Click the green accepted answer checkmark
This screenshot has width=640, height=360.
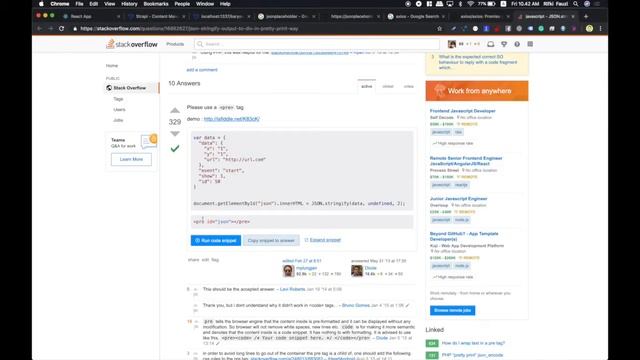[175, 149]
